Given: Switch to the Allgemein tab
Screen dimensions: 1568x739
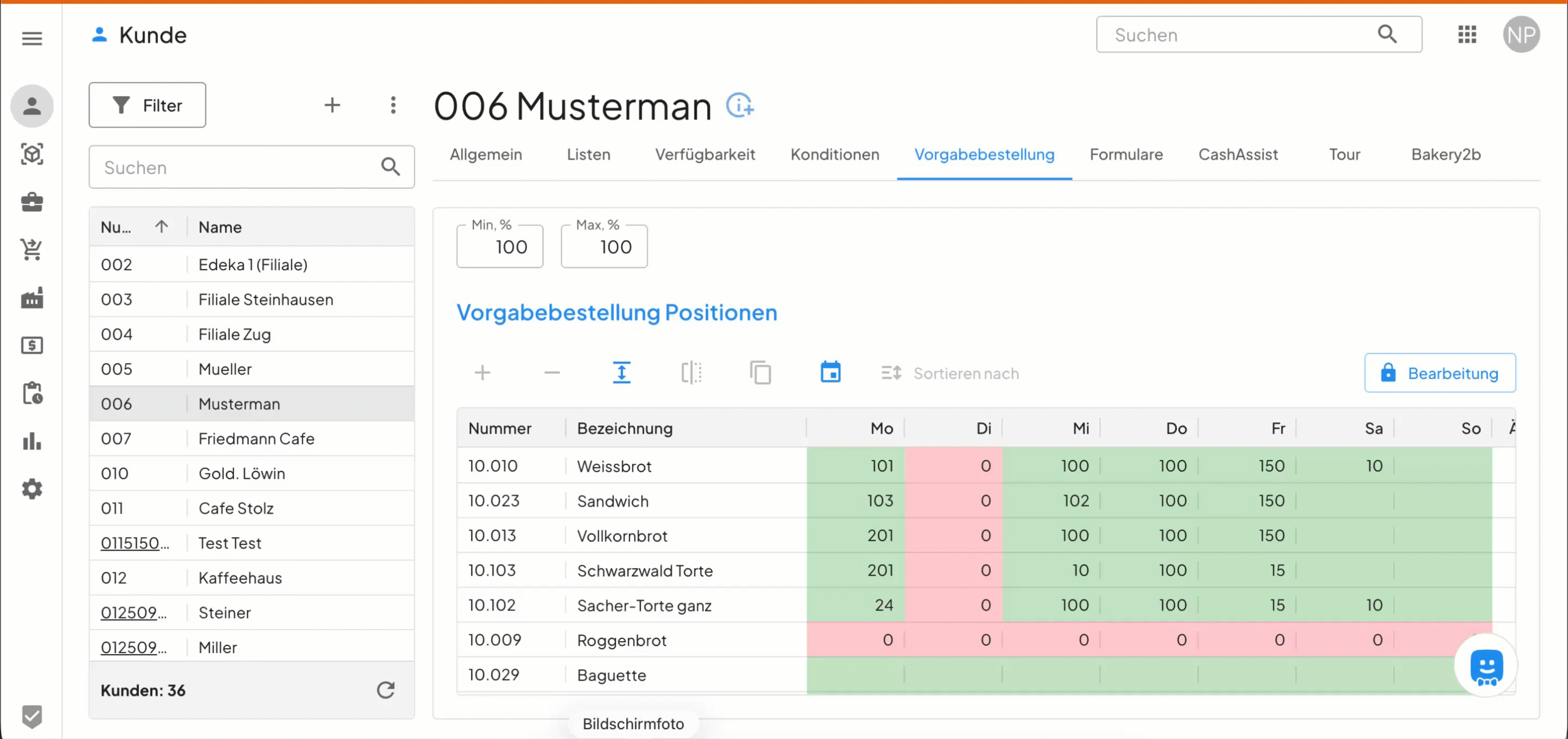Looking at the screenshot, I should point(485,155).
